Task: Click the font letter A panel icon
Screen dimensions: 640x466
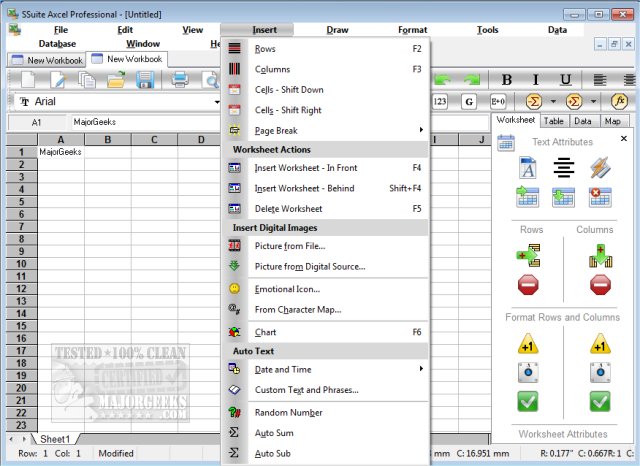Action: click(x=527, y=167)
